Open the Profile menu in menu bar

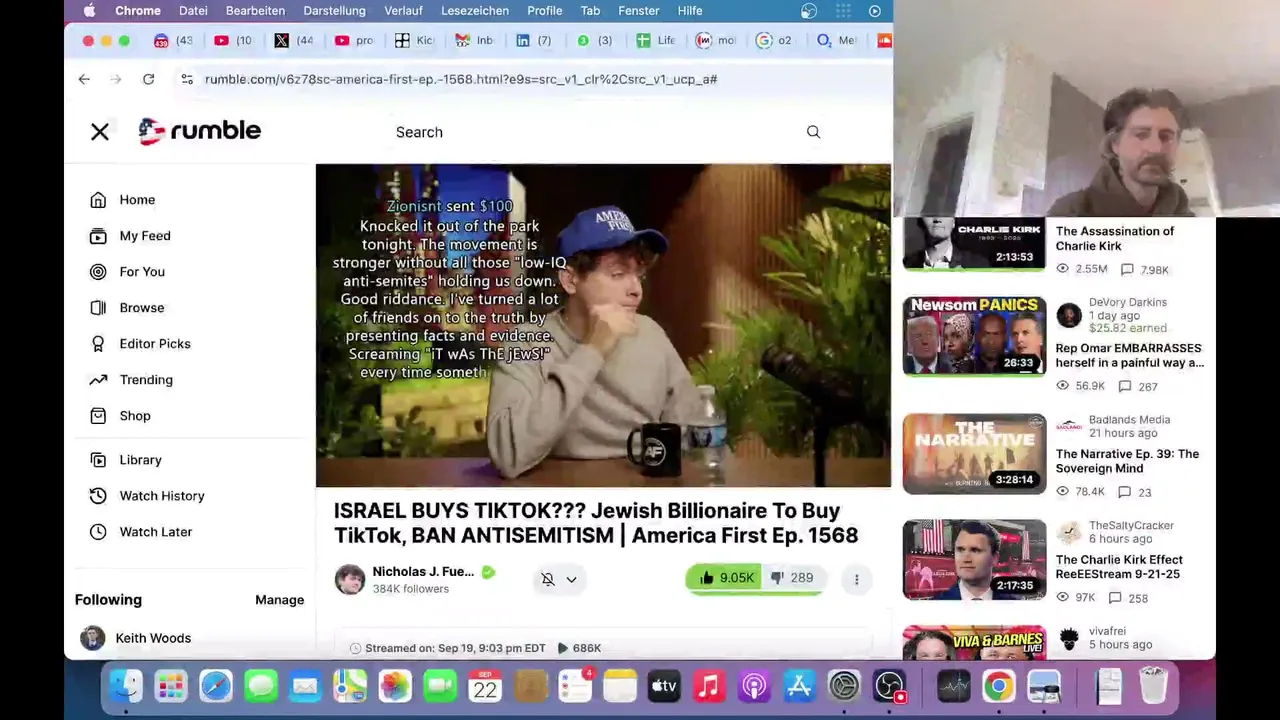(545, 10)
